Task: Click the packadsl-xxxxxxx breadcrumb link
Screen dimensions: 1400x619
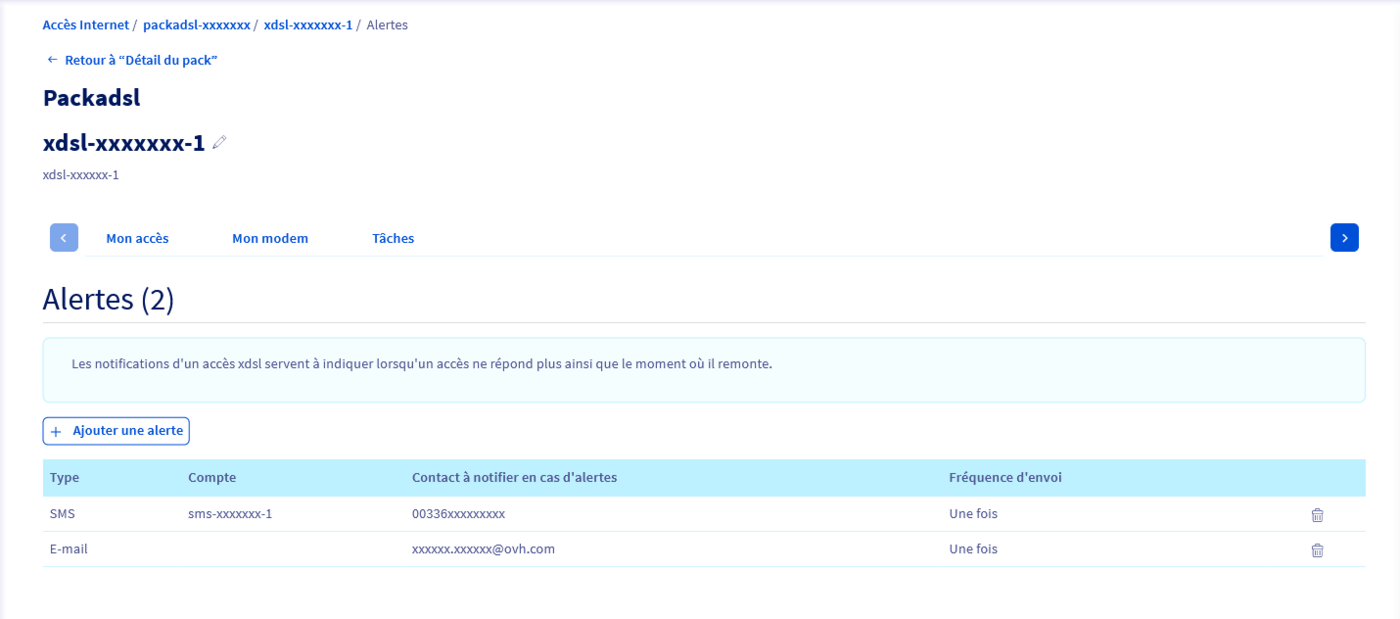Action: [x=196, y=24]
